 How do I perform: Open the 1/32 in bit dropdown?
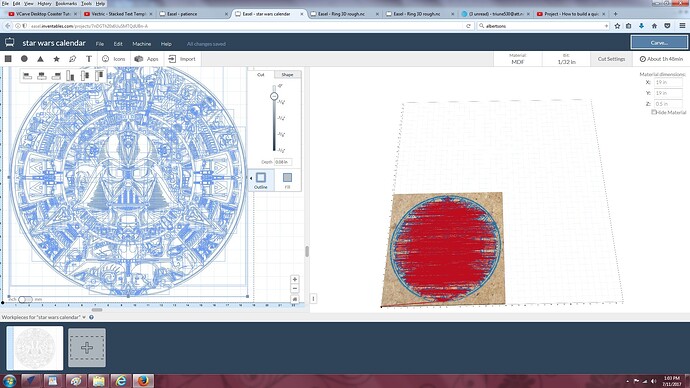click(566, 59)
